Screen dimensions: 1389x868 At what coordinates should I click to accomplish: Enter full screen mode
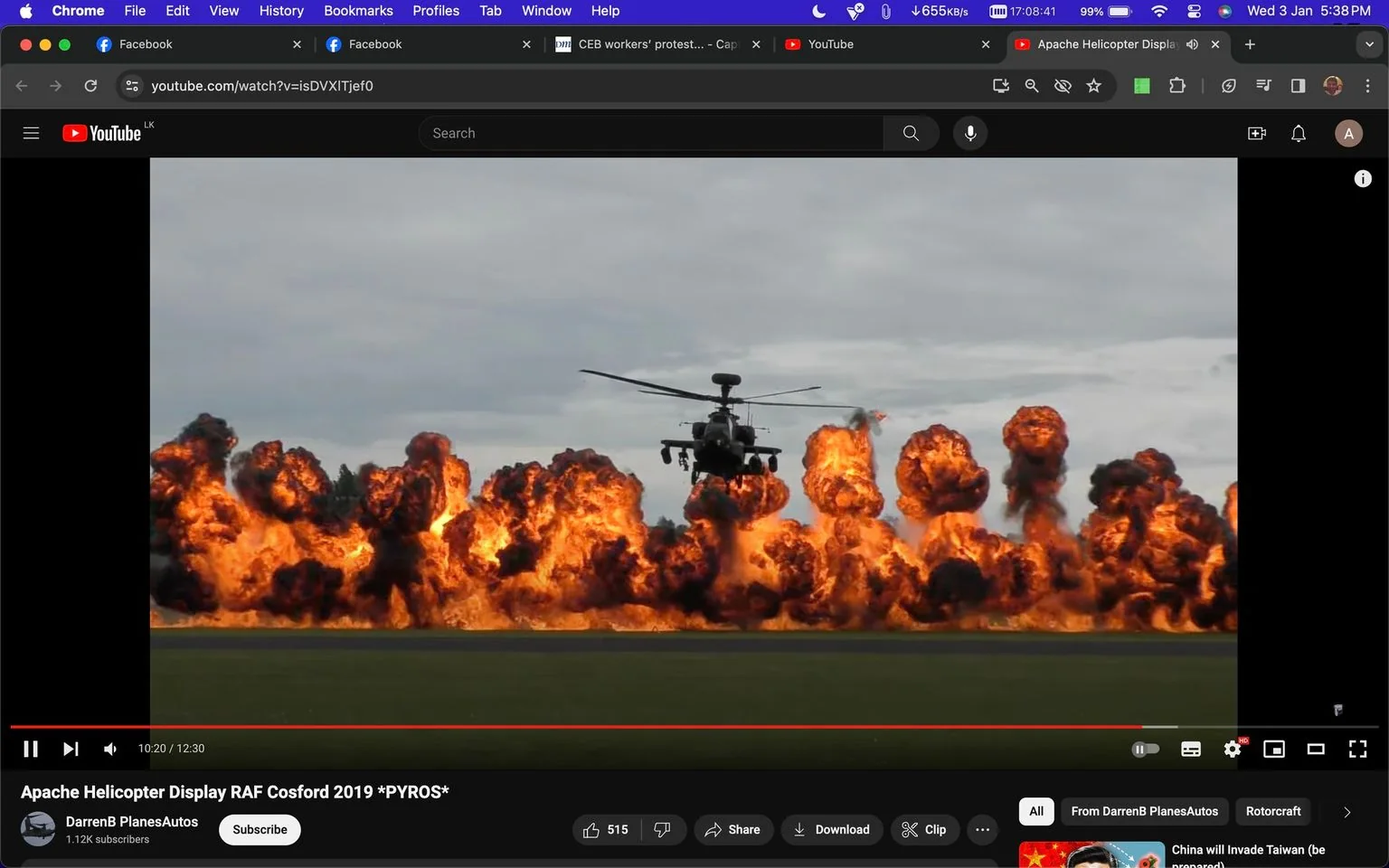coord(1357,749)
